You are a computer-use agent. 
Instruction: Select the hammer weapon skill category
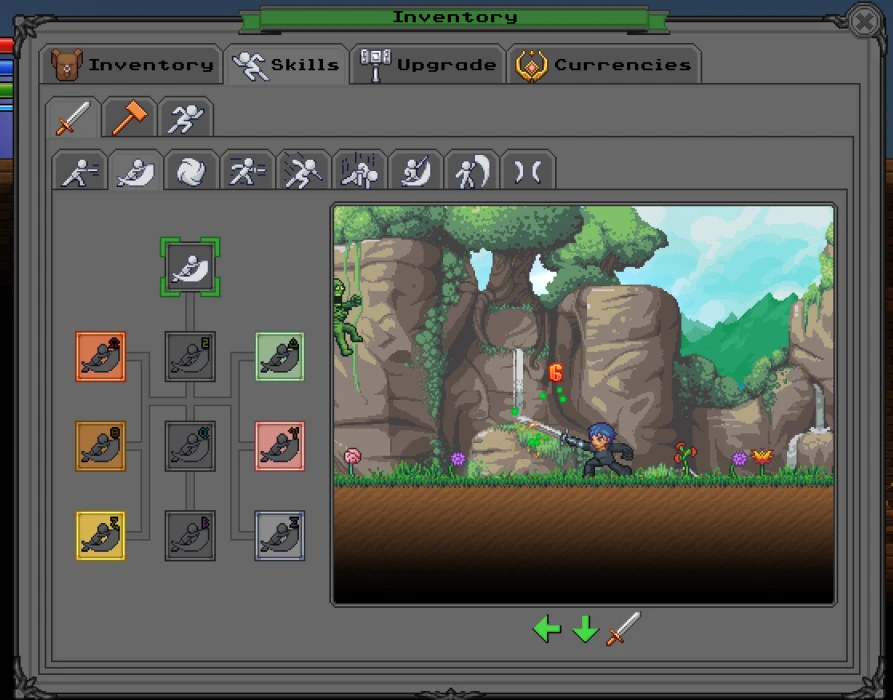(129, 118)
